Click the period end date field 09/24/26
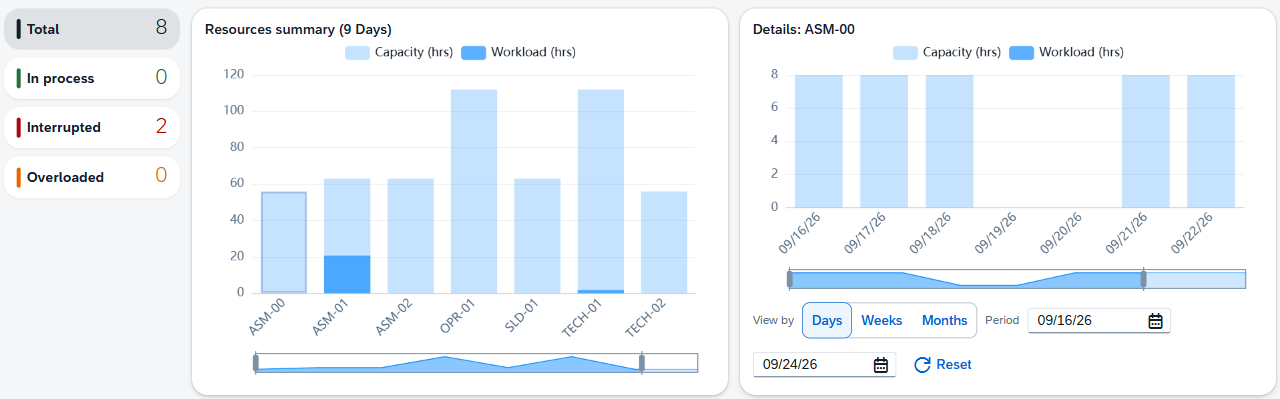 824,365
